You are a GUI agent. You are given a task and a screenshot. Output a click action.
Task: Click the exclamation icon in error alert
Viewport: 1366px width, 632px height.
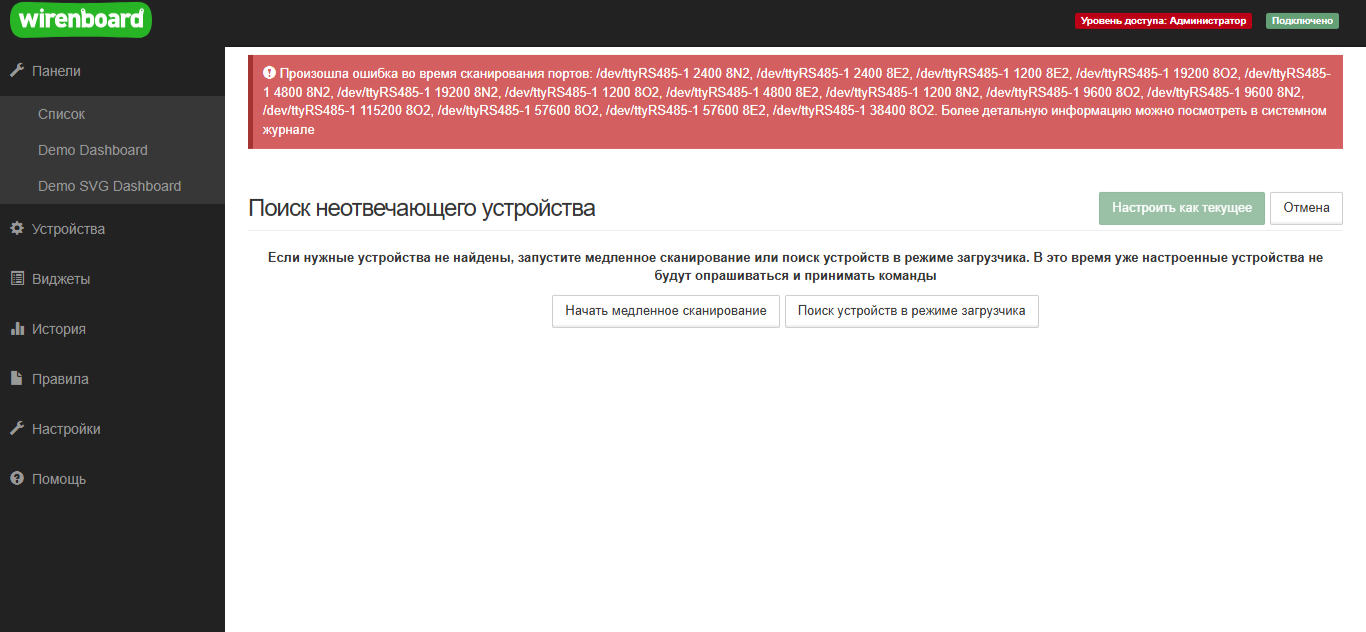pyautogui.click(x=269, y=73)
